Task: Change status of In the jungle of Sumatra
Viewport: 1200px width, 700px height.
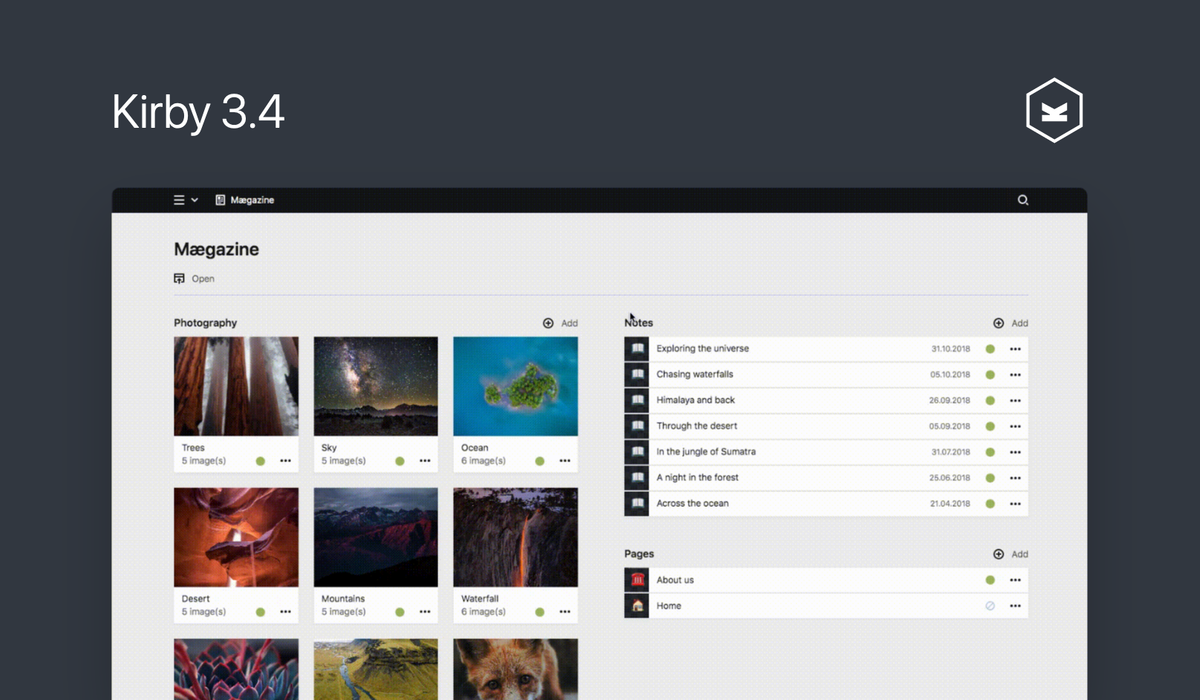Action: pos(990,452)
